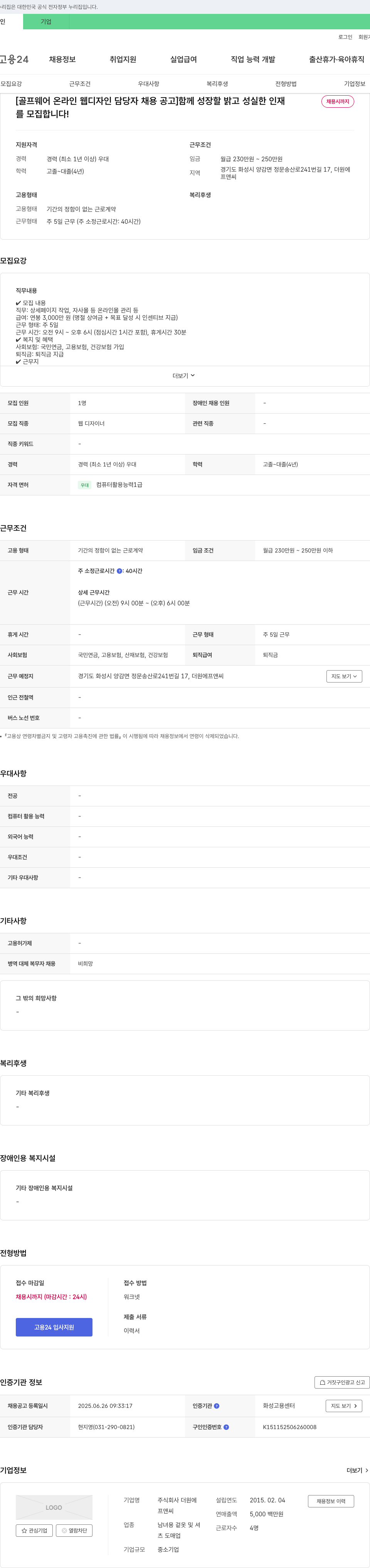Expand job details with 더보기
This screenshot has height=1568, width=370.
point(184,375)
